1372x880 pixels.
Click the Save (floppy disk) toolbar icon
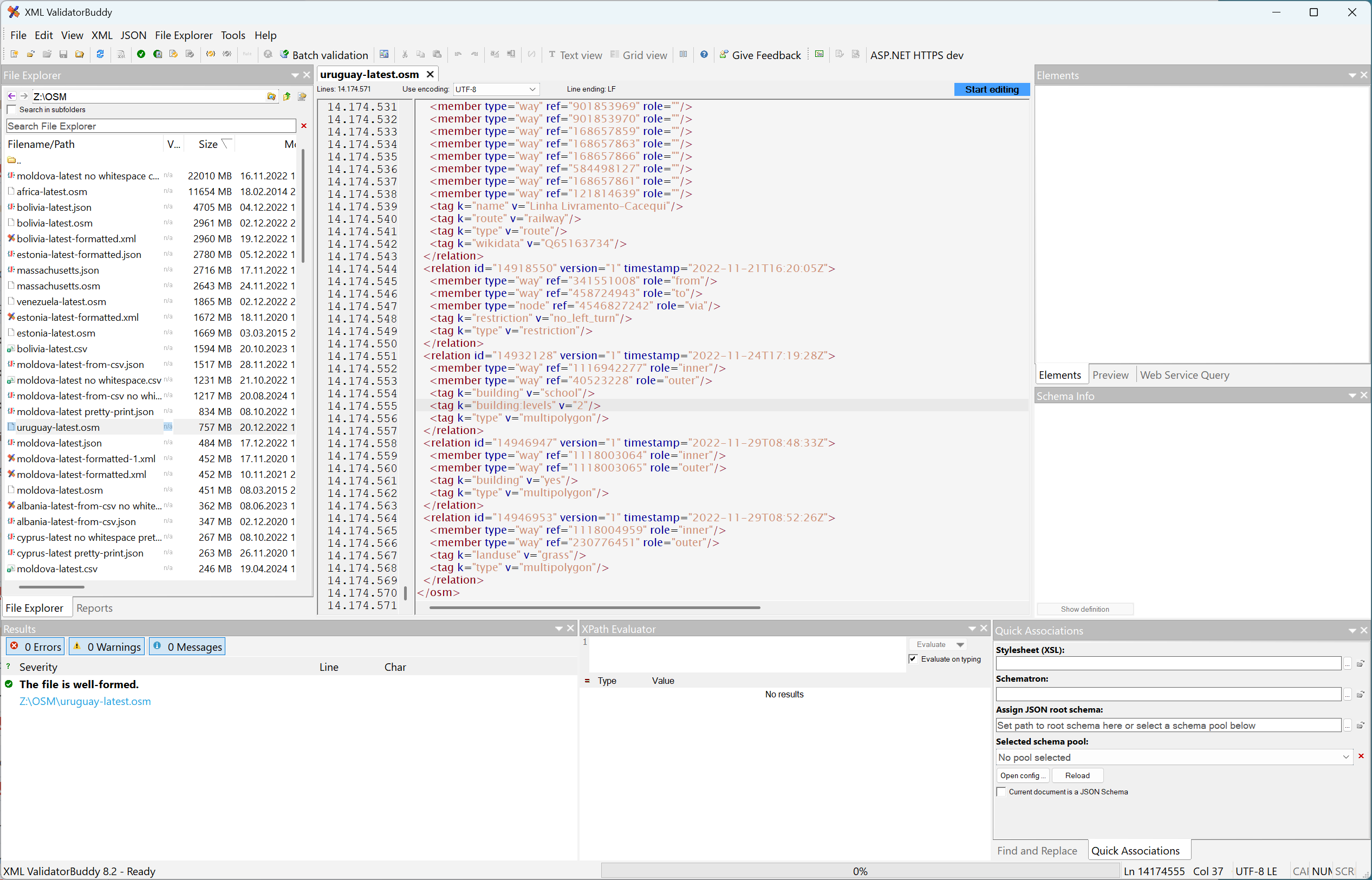[x=63, y=54]
